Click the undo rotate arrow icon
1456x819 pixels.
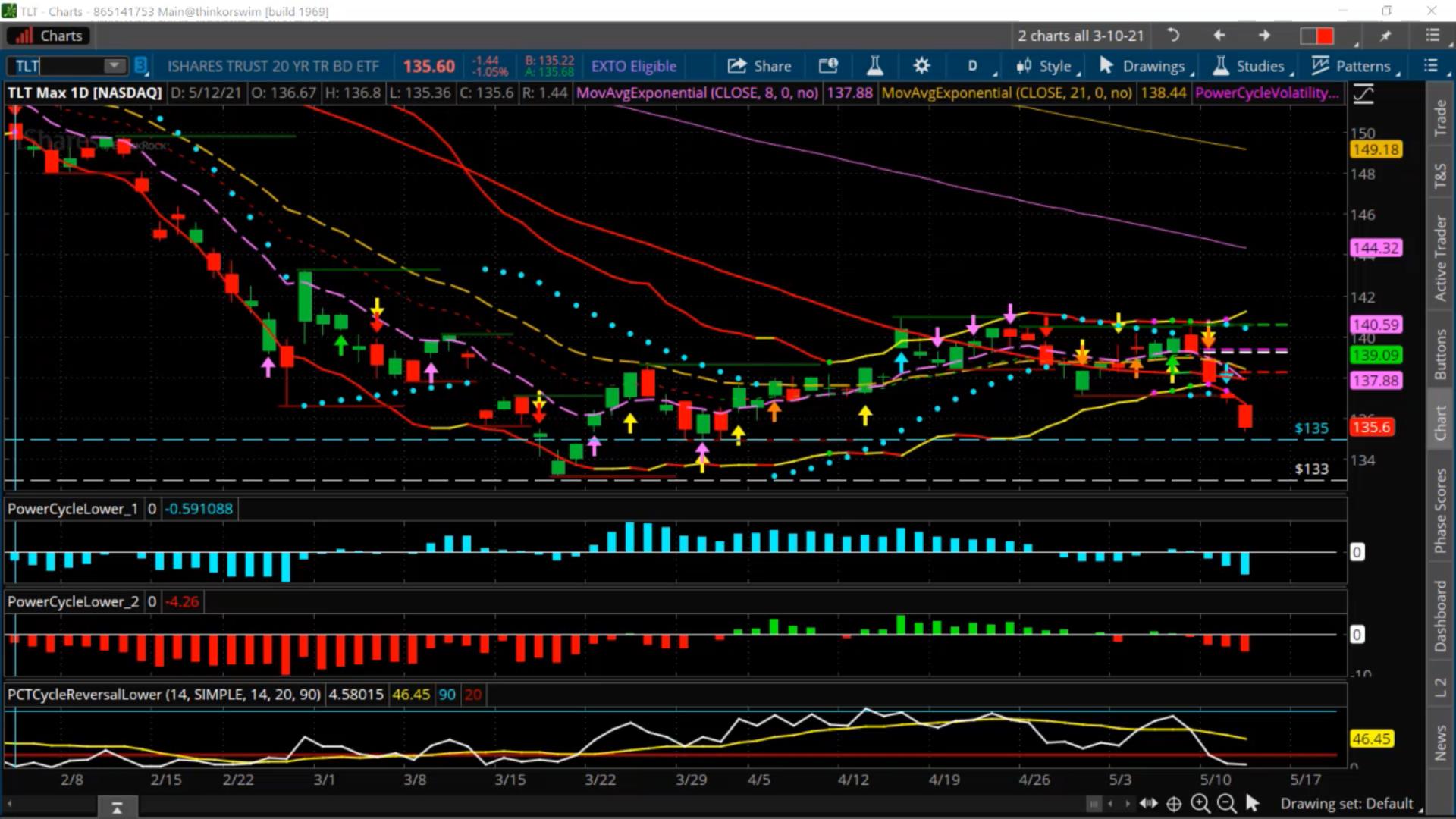1173,35
